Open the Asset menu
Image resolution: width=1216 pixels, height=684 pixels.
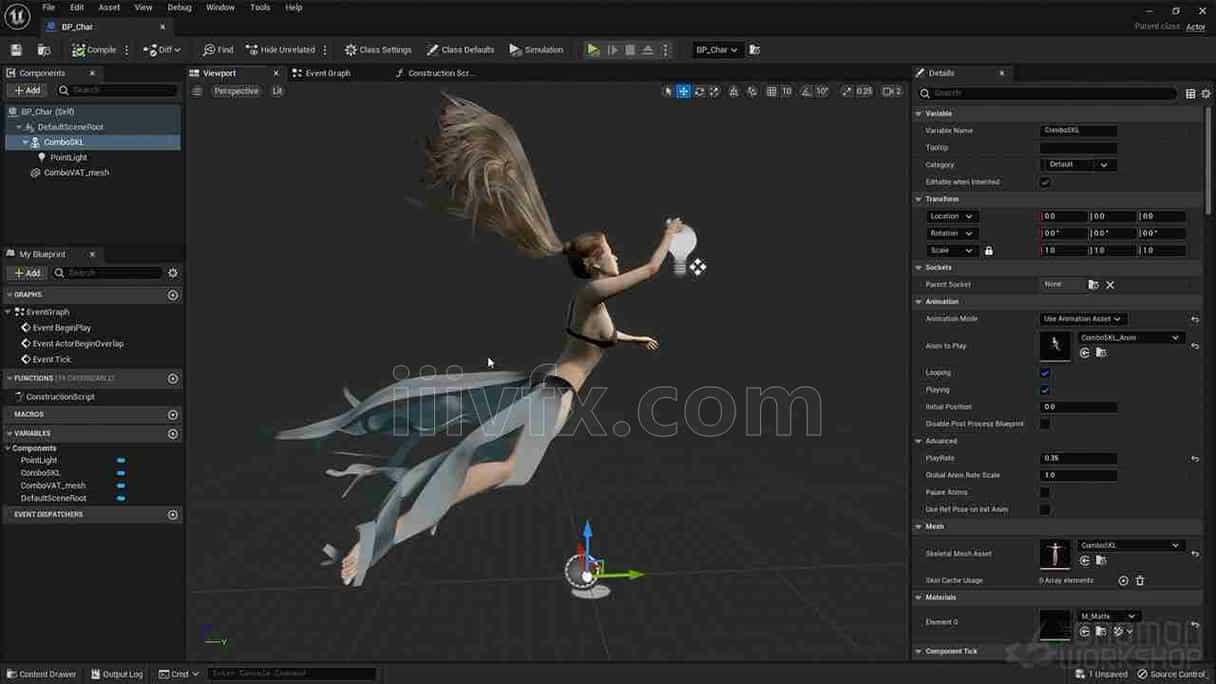coord(109,7)
